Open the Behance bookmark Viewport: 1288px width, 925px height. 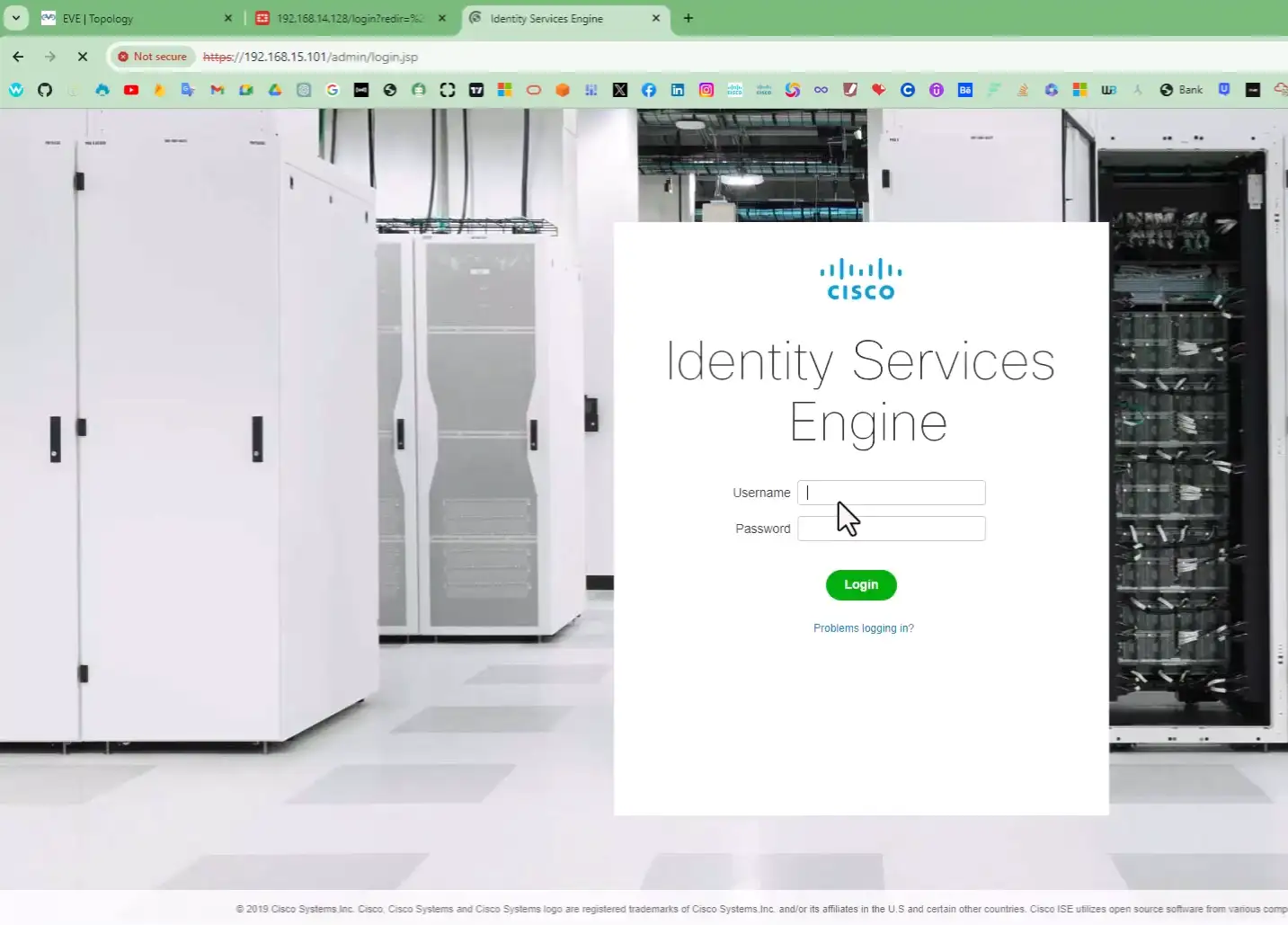tap(964, 90)
